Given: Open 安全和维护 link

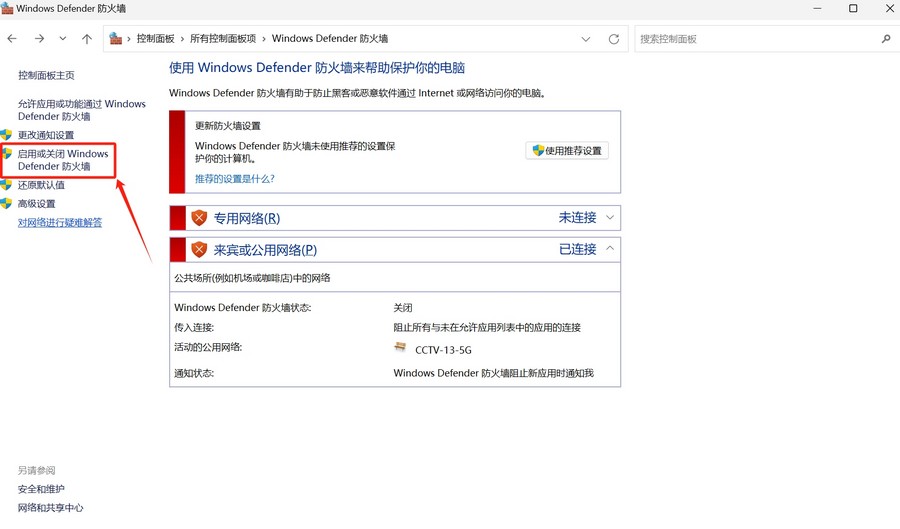Looking at the screenshot, I should (x=41, y=489).
